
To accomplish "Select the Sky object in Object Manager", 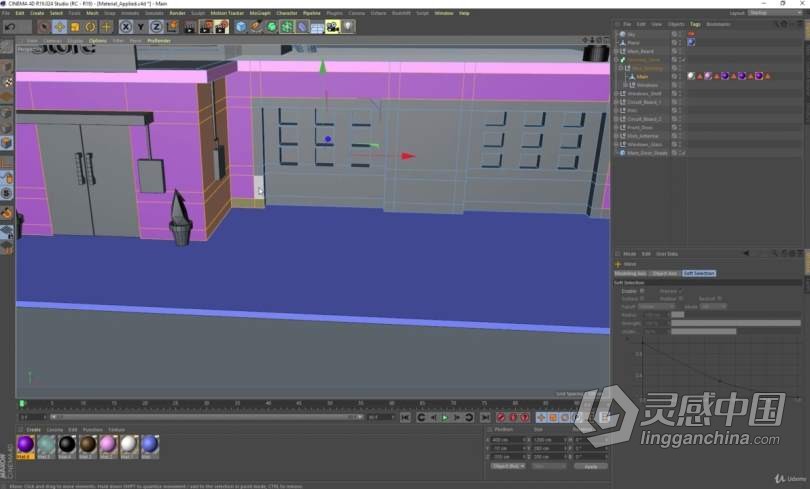I will pos(631,34).
